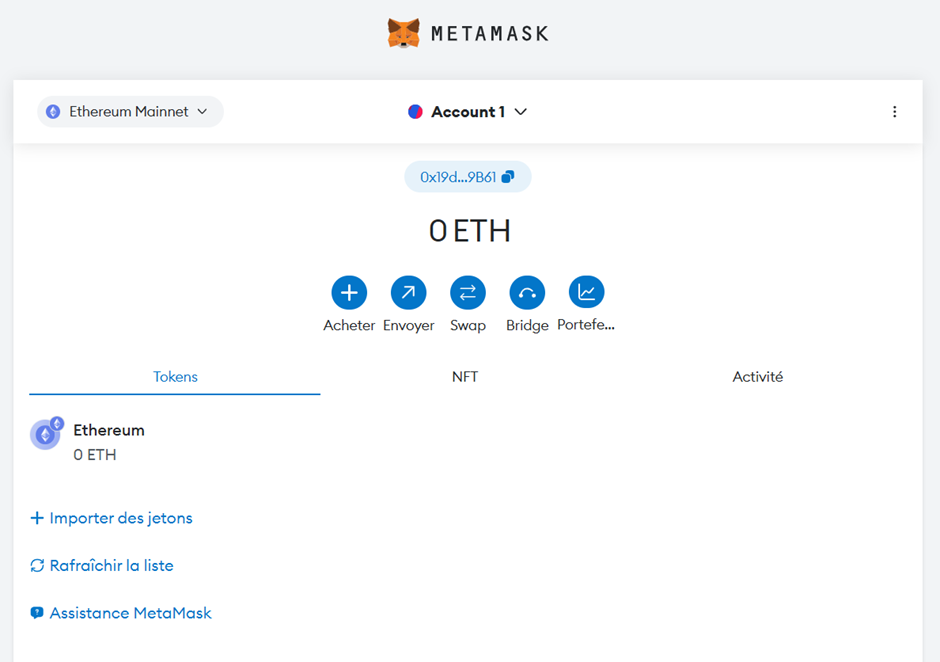Switch to the Activité tab
This screenshot has width=940, height=662.
point(758,377)
